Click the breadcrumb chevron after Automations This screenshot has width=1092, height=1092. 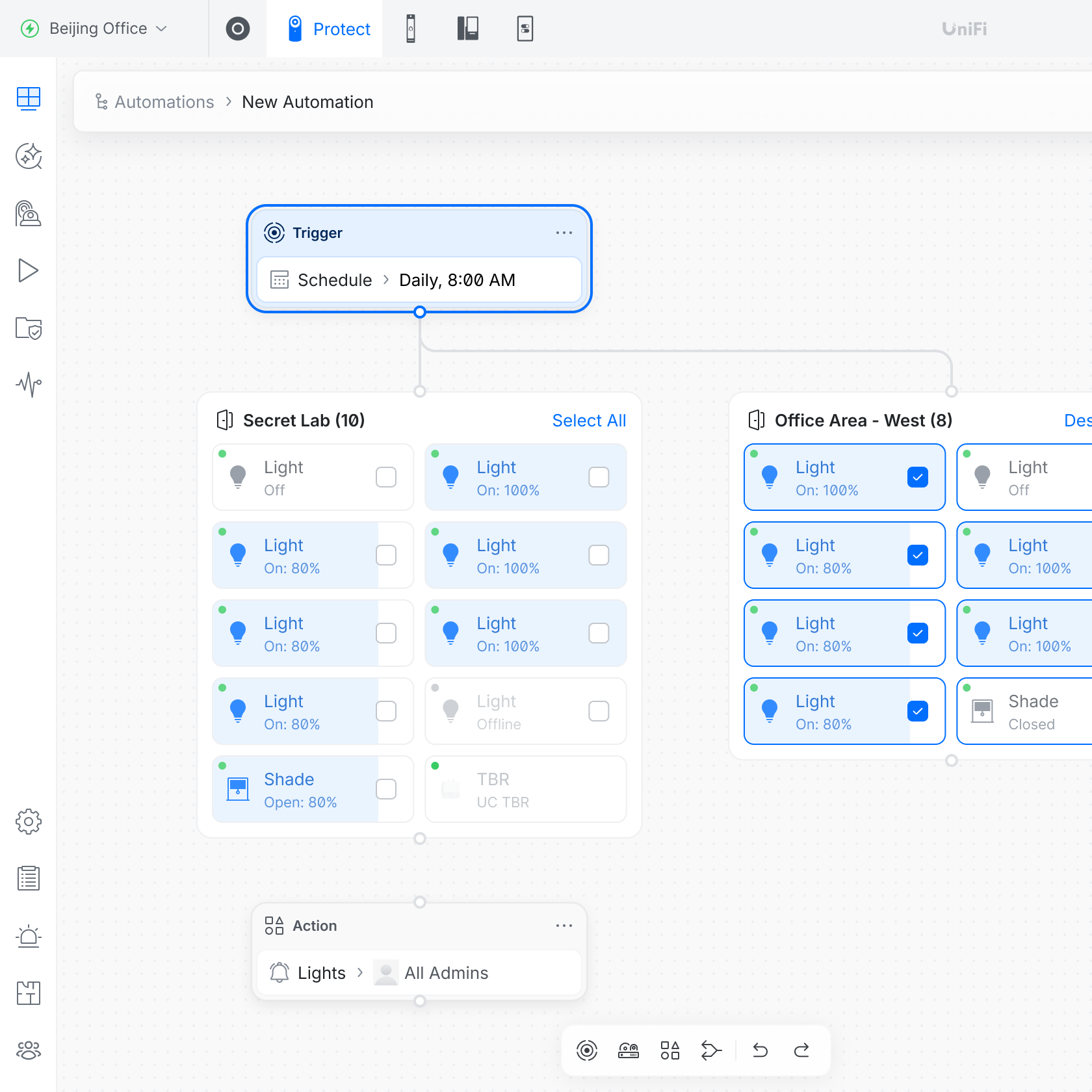pyautogui.click(x=229, y=102)
